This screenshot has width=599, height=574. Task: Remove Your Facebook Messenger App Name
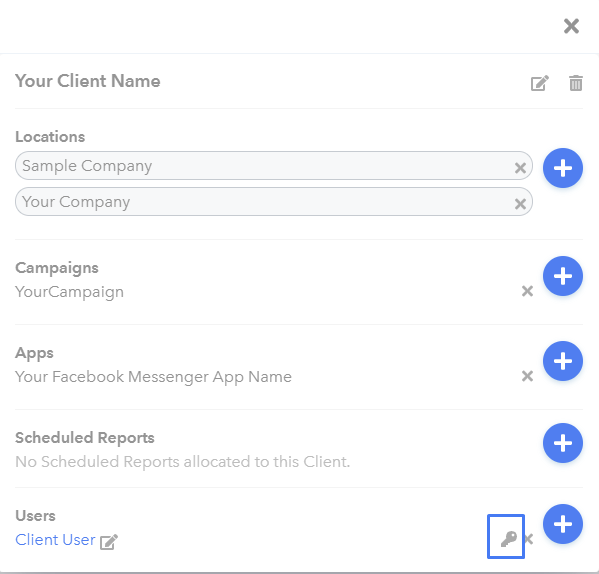(527, 376)
